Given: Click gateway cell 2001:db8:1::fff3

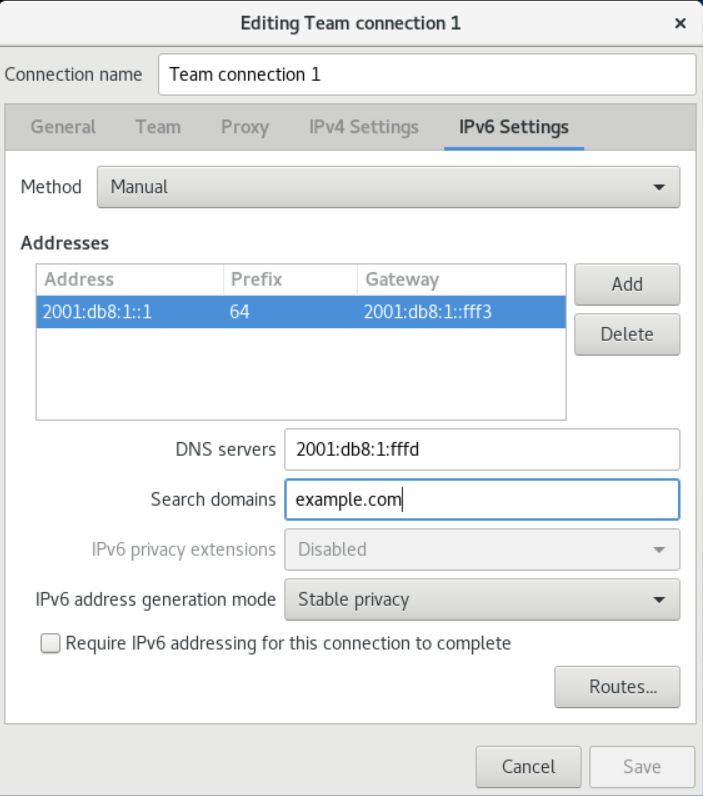Looking at the screenshot, I should pos(461,312).
